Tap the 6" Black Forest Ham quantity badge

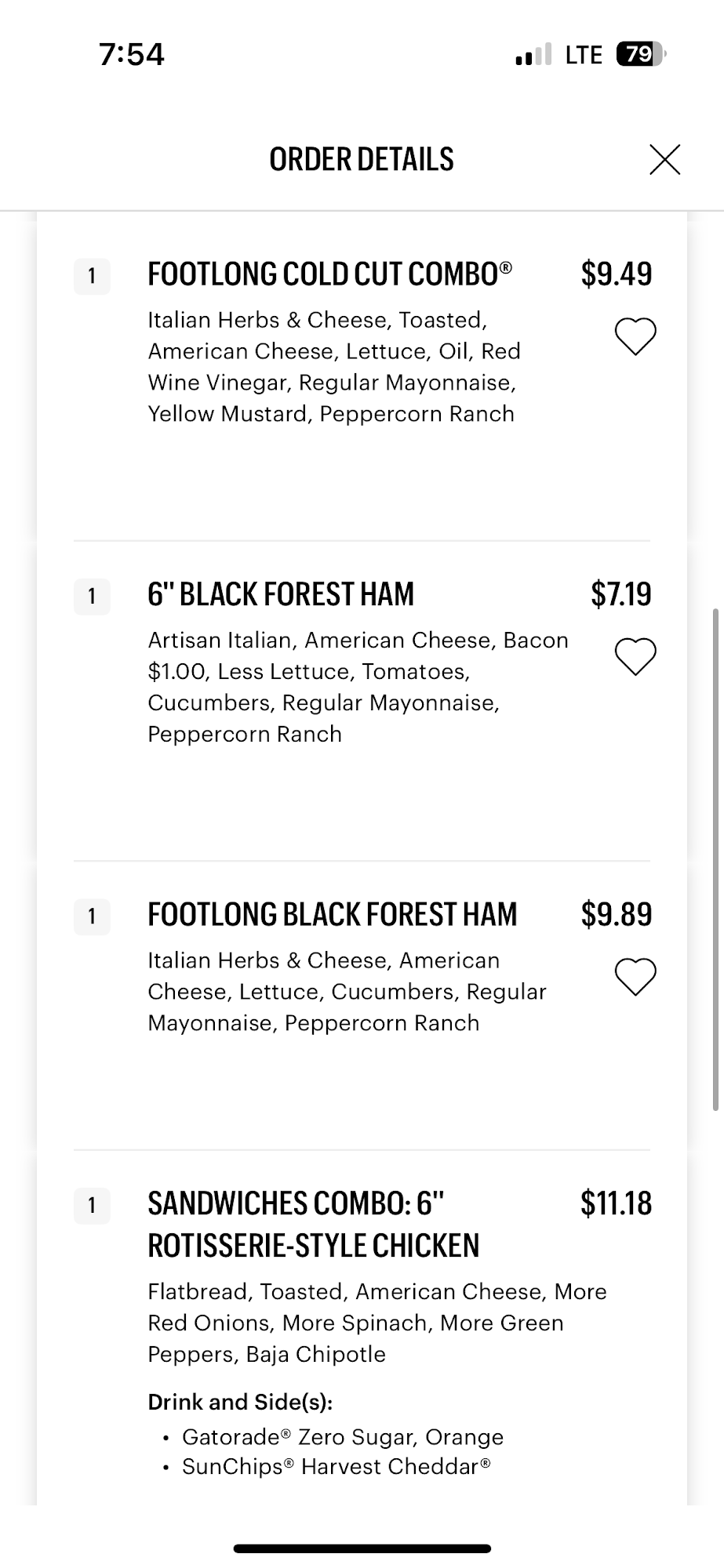tap(92, 596)
